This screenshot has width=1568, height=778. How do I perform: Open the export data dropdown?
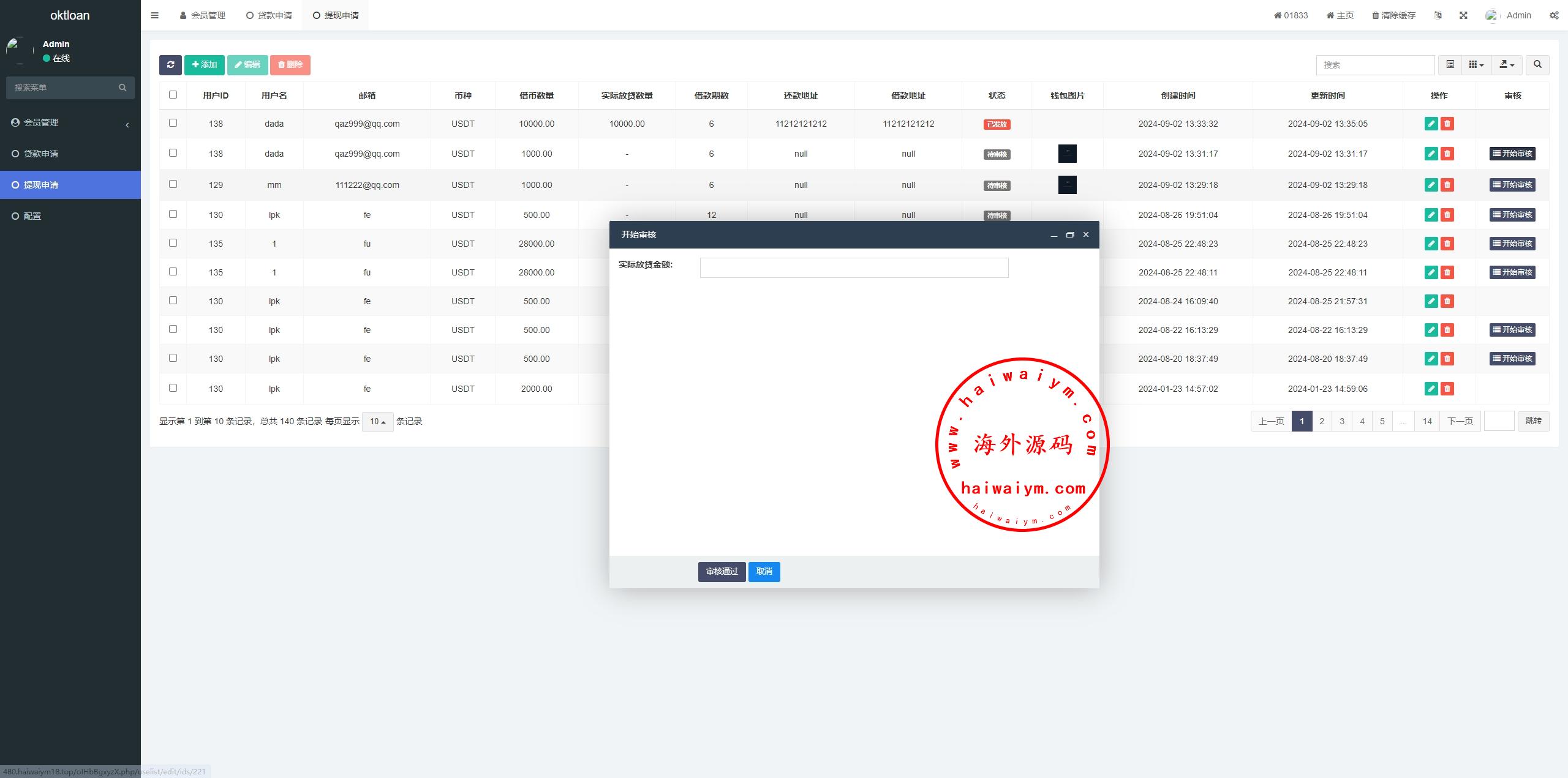click(1507, 64)
